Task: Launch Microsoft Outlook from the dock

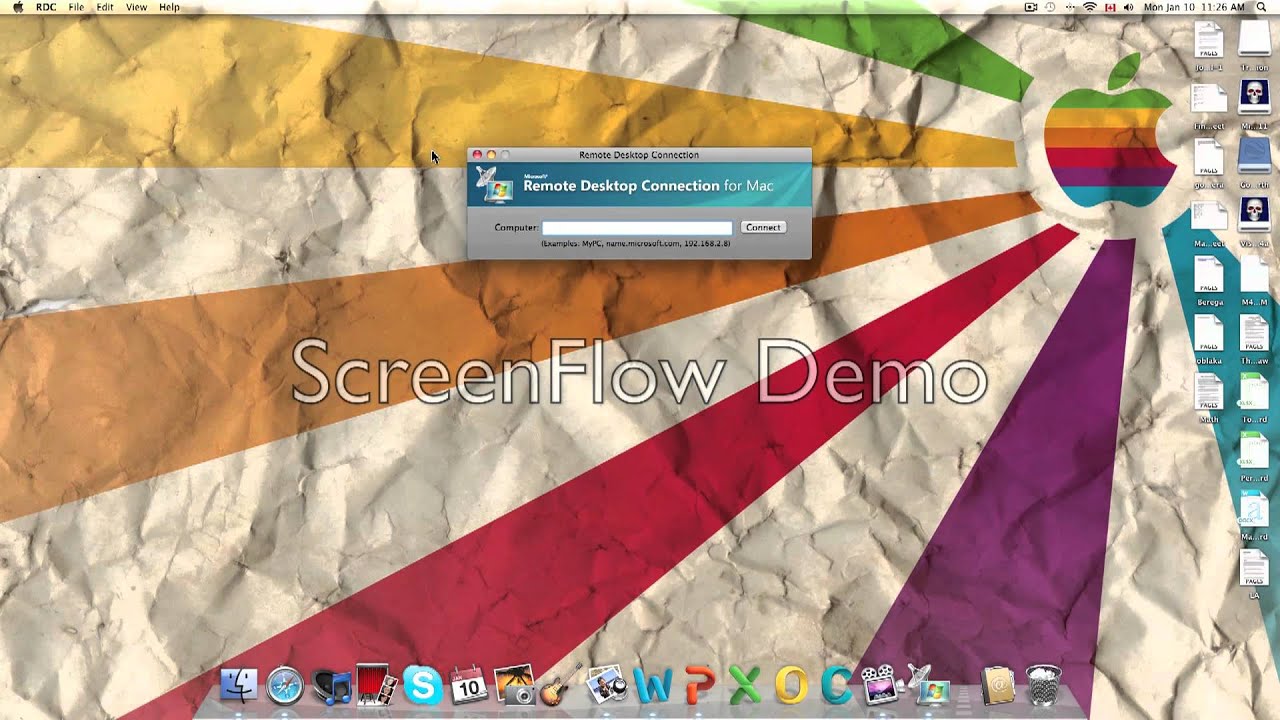Action: point(791,686)
